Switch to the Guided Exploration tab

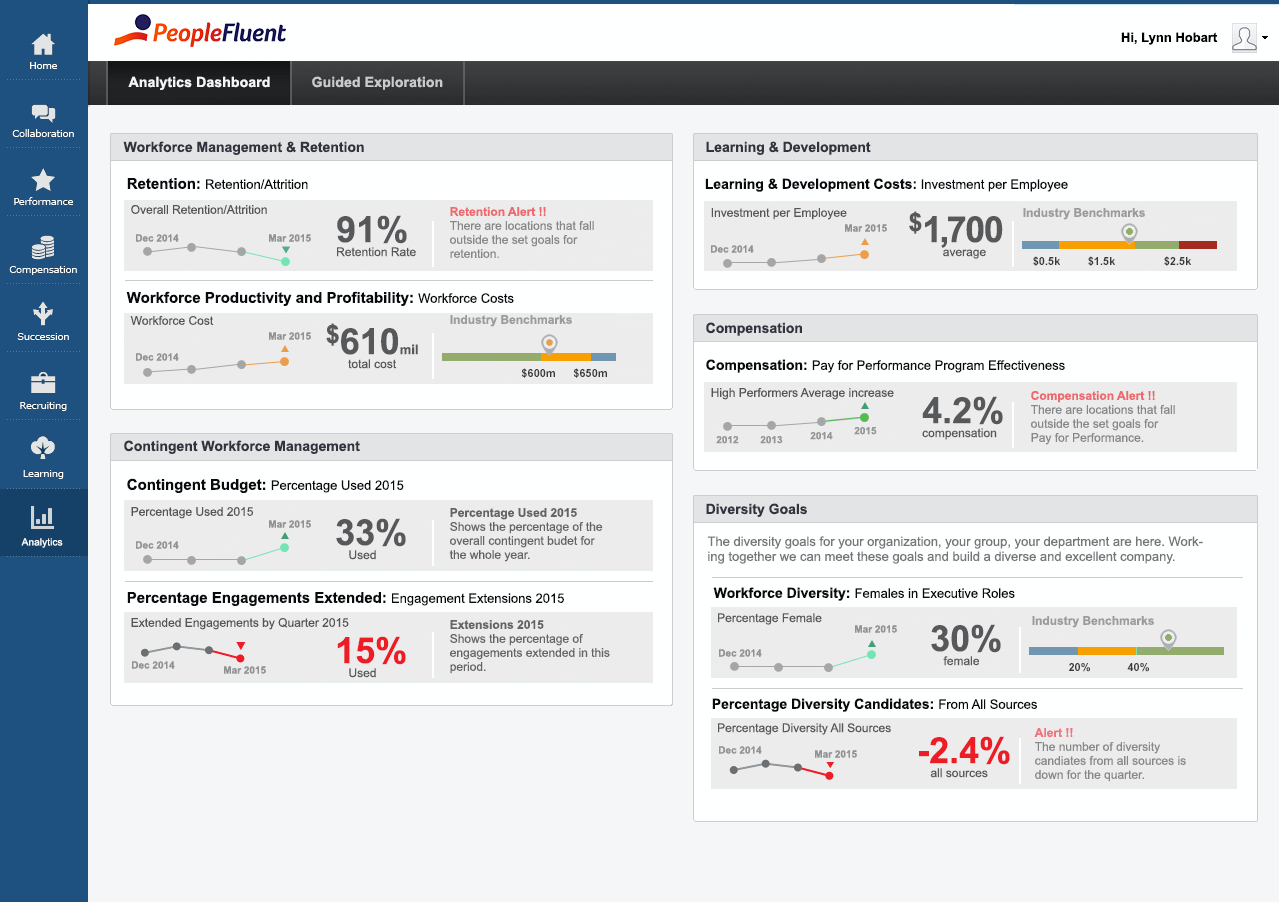[377, 82]
